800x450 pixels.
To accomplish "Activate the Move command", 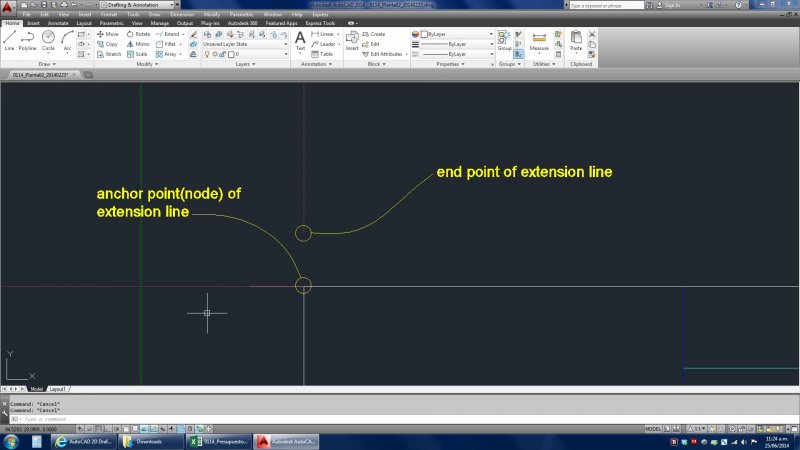I will [108, 34].
